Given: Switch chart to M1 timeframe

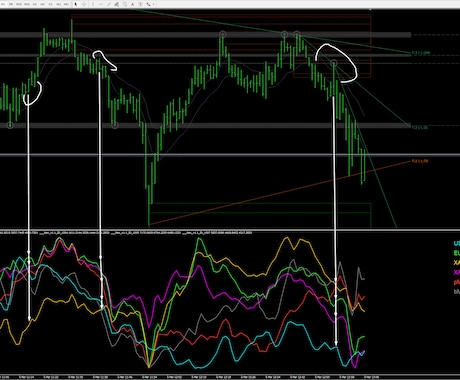Looking at the screenshot, I should tap(3, 4).
